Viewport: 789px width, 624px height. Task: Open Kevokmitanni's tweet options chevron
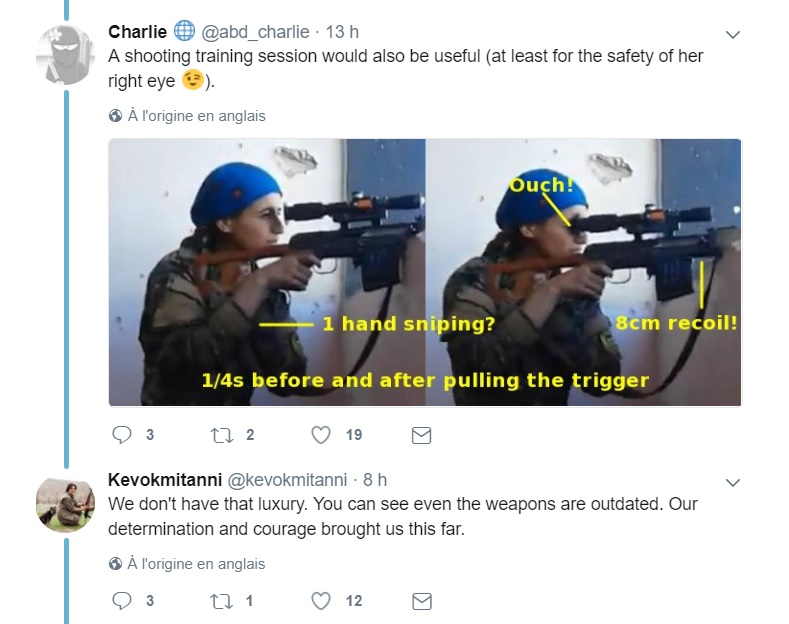(733, 483)
